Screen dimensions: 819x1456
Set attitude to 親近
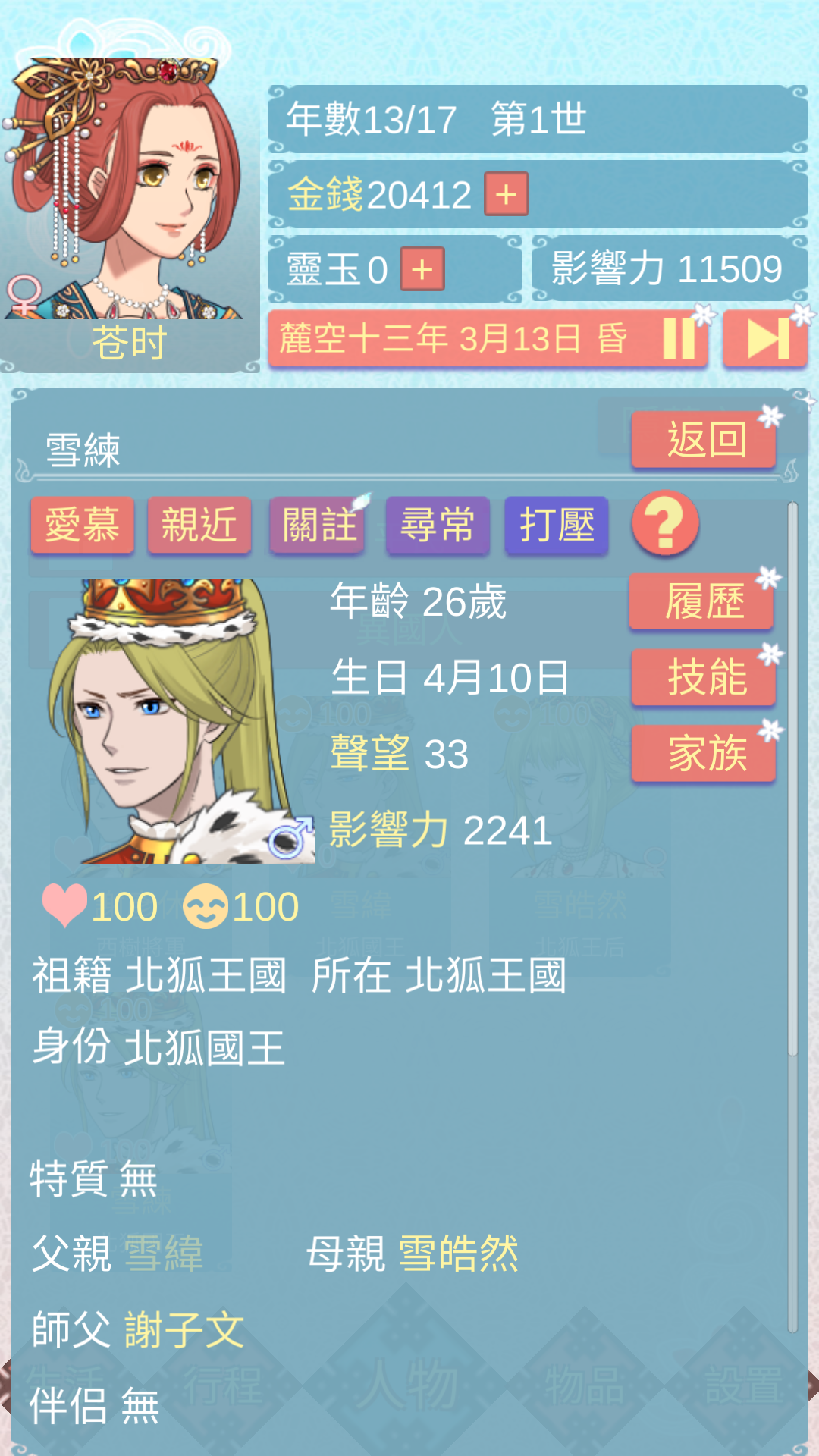click(199, 525)
